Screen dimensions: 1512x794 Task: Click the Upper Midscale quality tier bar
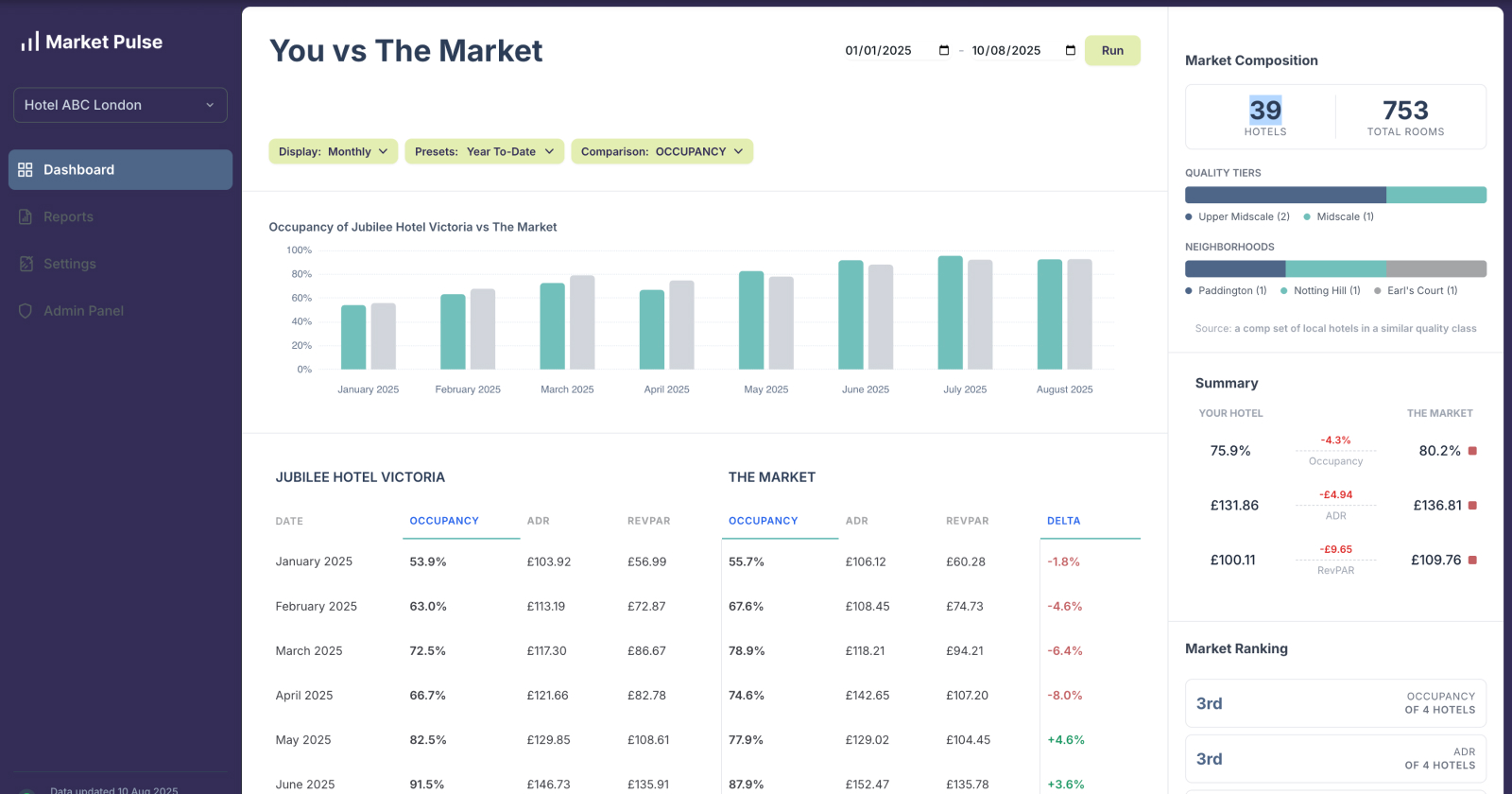pos(1284,195)
